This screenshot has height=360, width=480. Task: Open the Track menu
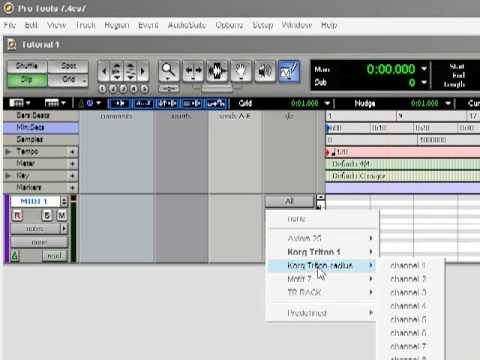tap(86, 25)
